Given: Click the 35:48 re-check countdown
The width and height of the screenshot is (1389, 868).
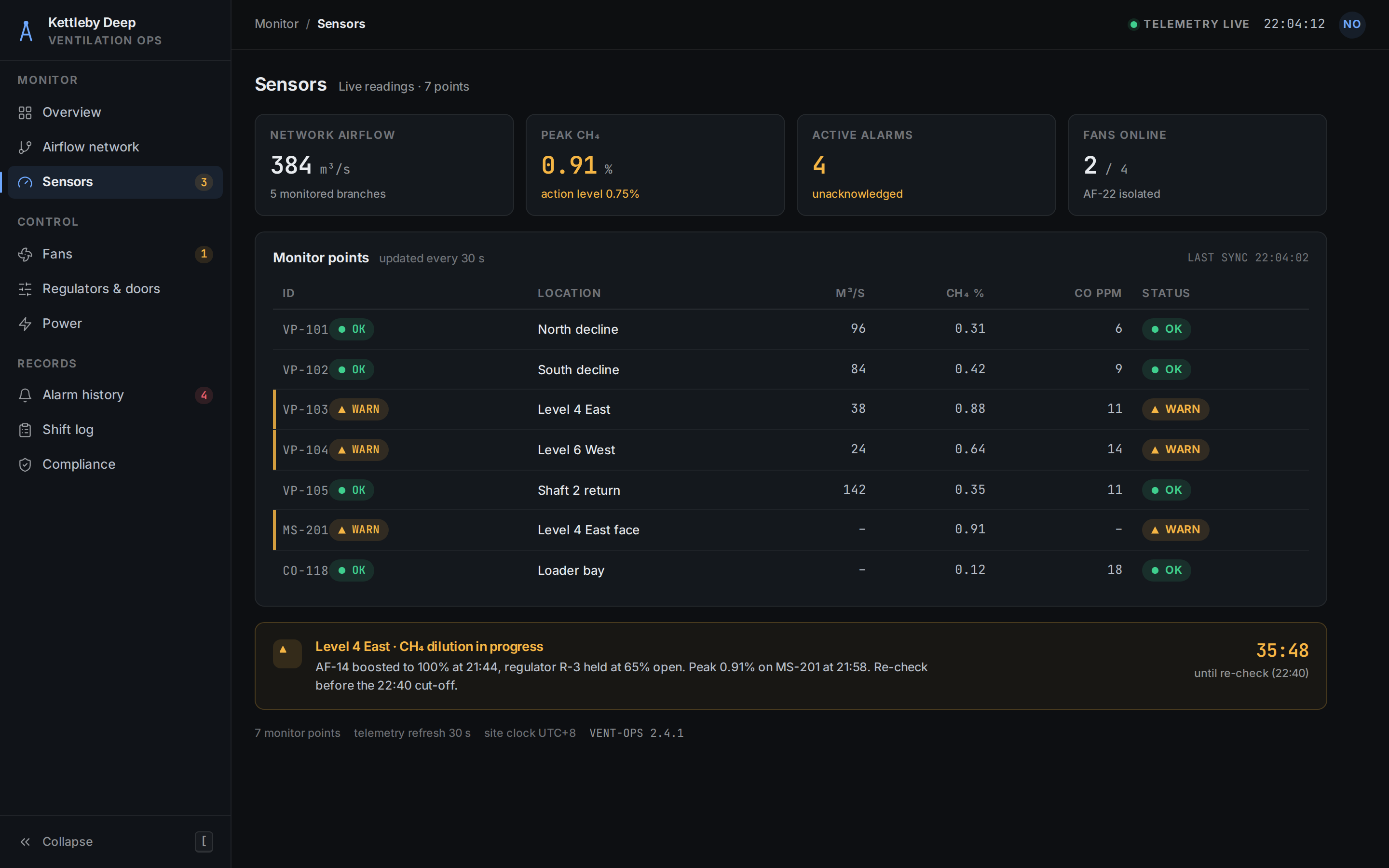Looking at the screenshot, I should (x=1282, y=651).
